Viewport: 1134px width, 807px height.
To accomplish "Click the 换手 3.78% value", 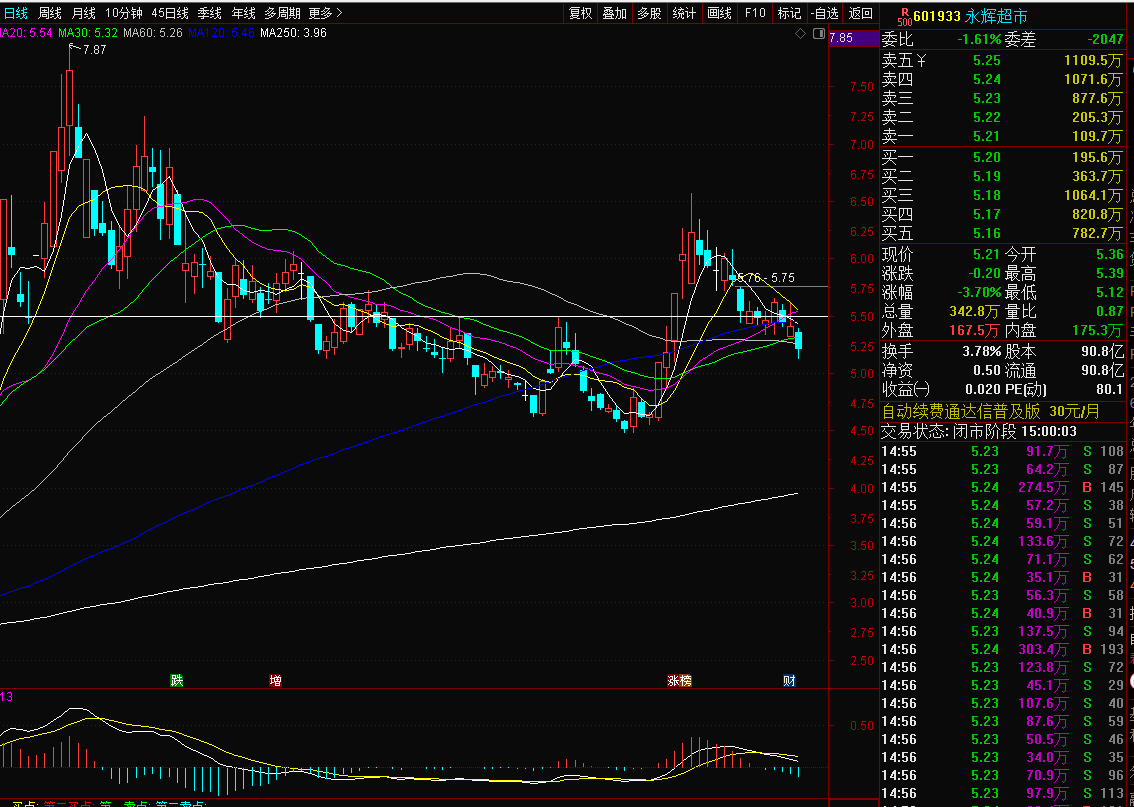I will click(981, 352).
